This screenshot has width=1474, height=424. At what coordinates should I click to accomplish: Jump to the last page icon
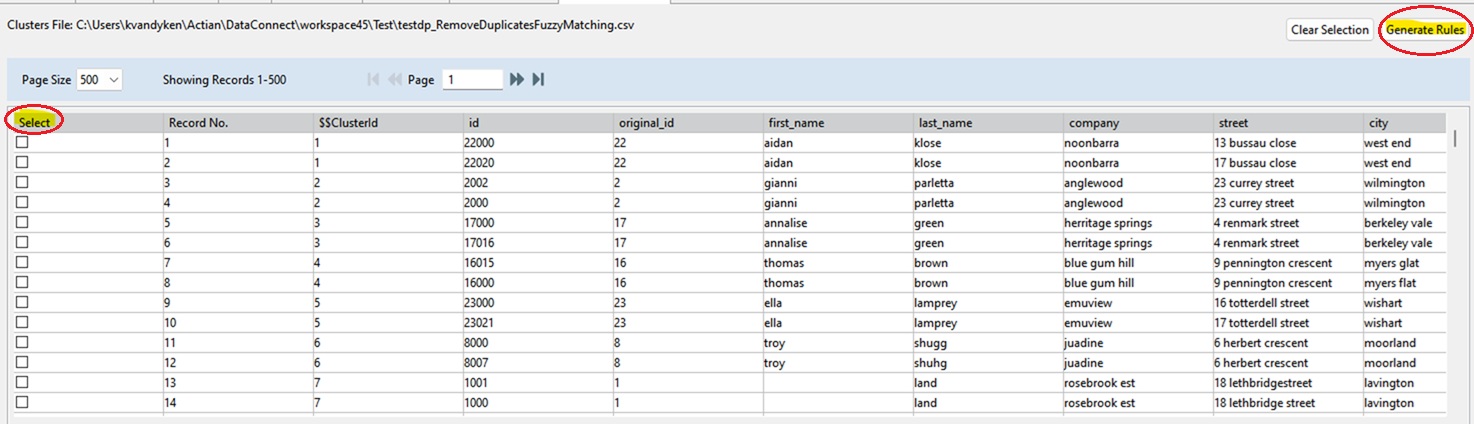pos(538,80)
